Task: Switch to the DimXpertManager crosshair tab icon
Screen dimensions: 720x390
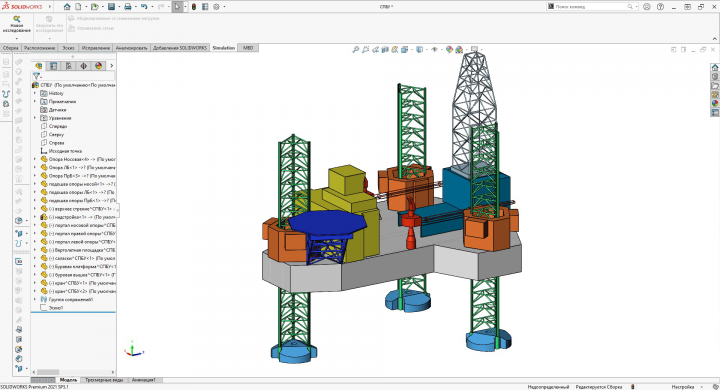Action: [84, 66]
